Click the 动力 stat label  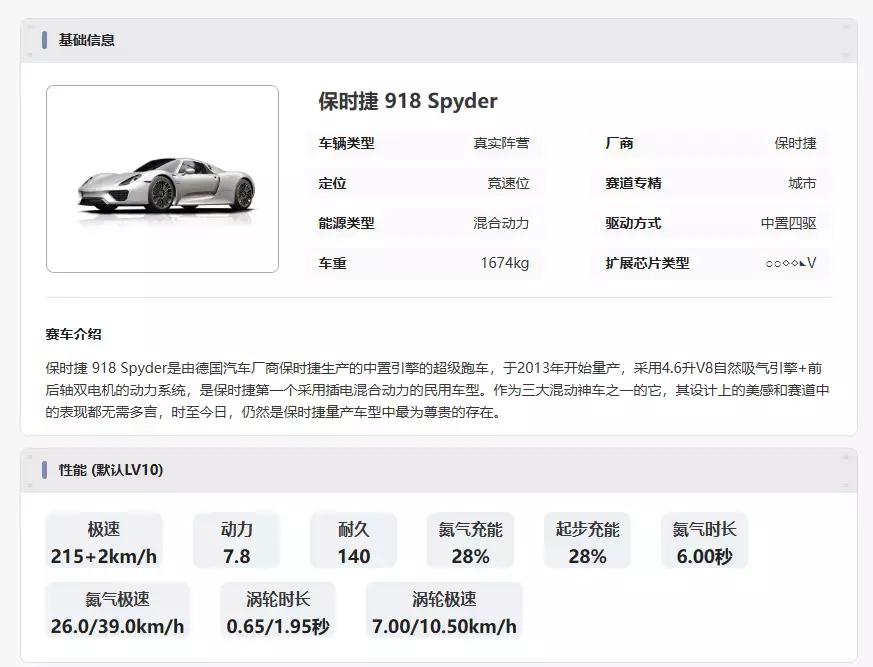[237, 529]
